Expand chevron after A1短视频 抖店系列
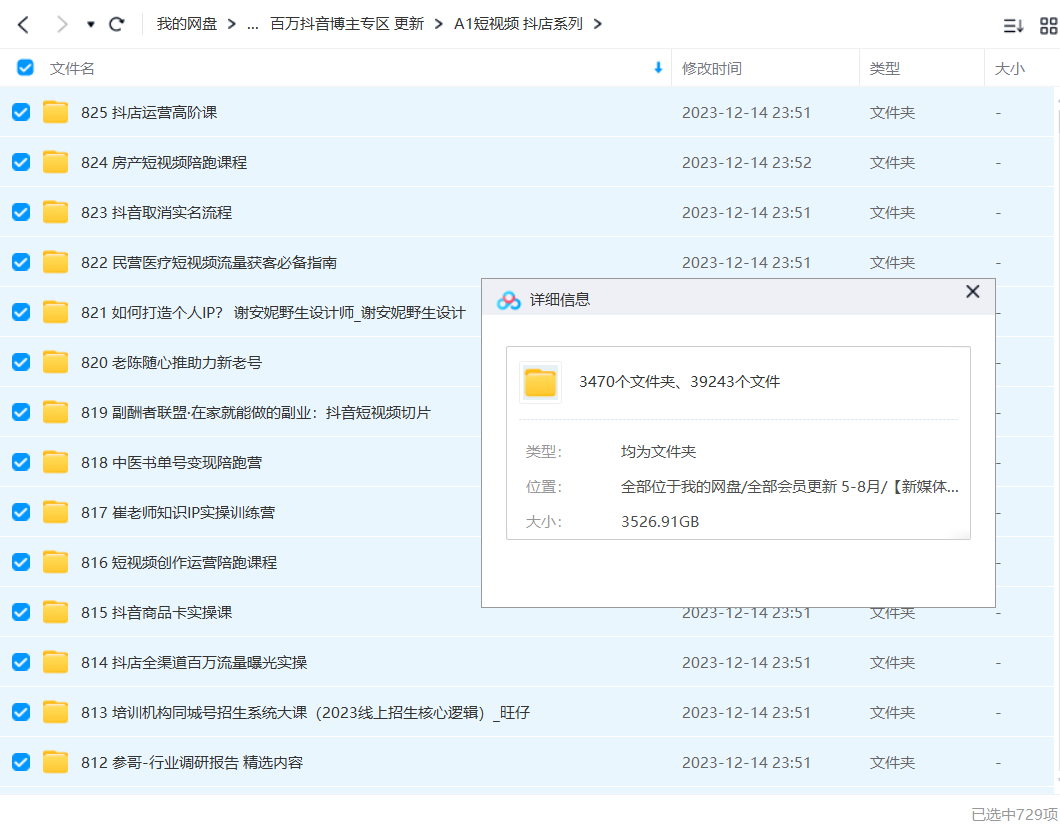The width and height of the screenshot is (1060, 830). click(x=598, y=24)
